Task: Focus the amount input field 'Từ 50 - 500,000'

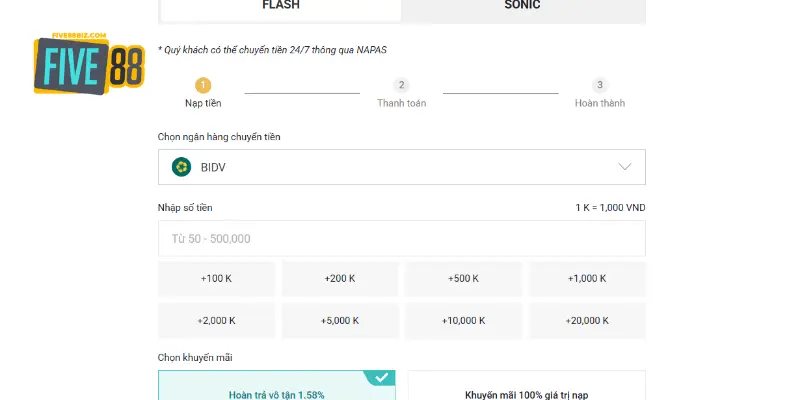Action: [402, 238]
